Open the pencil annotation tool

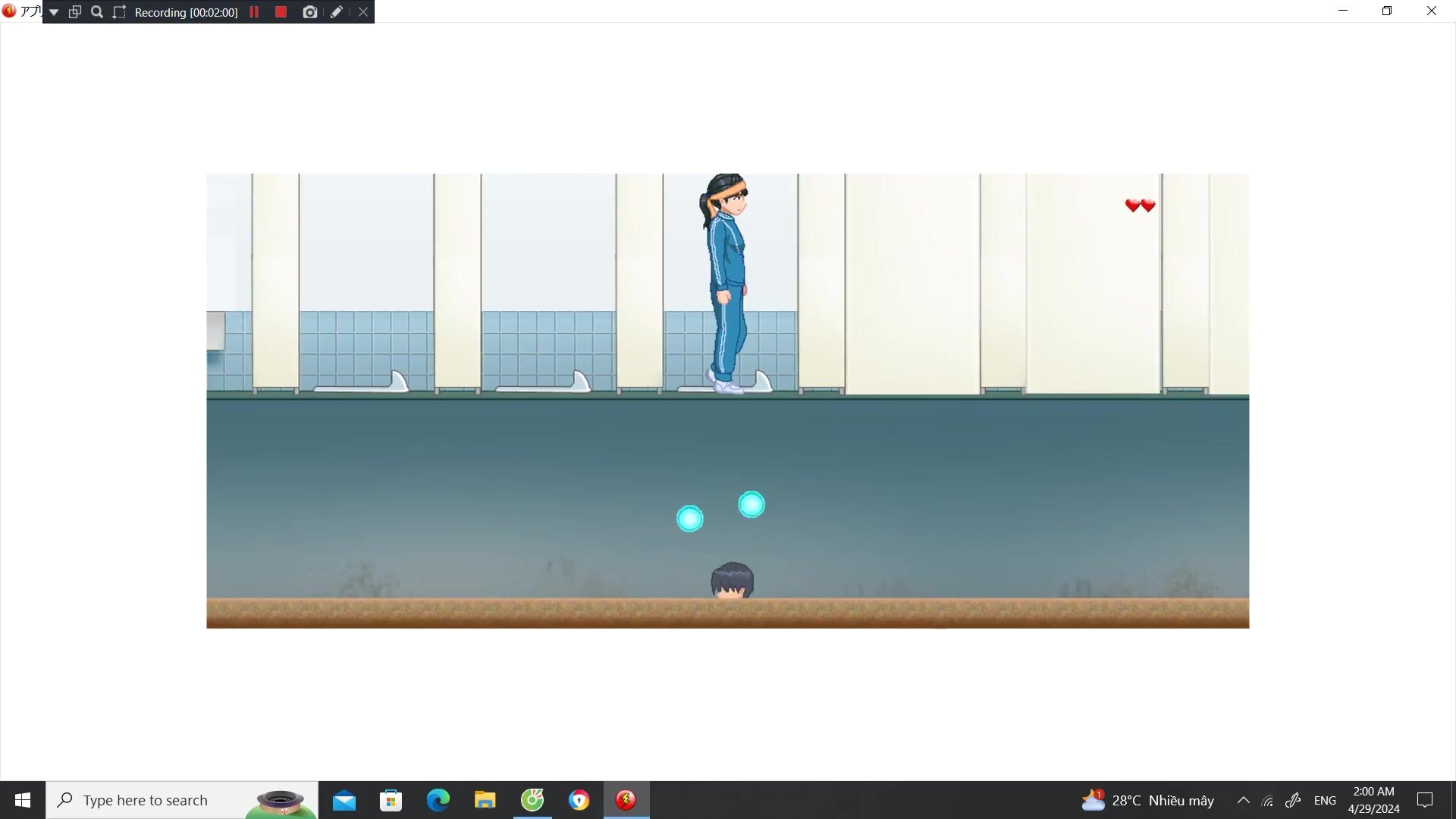pyautogui.click(x=337, y=12)
